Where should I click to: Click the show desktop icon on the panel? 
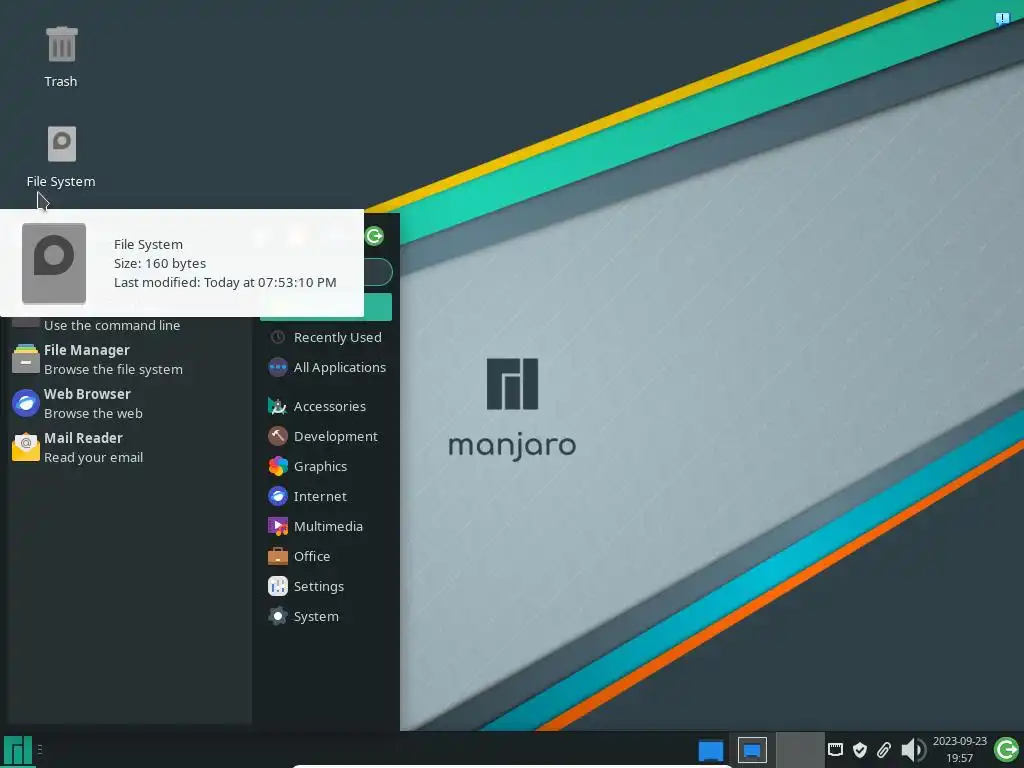(x=711, y=750)
